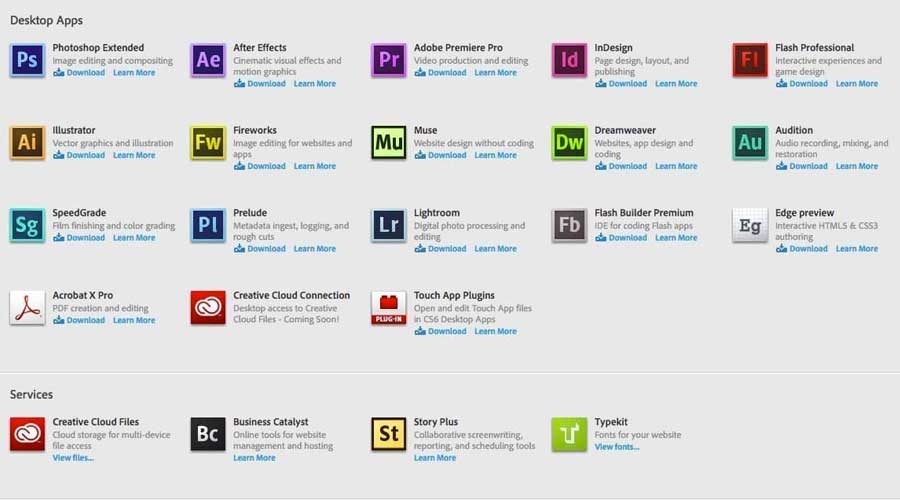Download Touch App Plugins
The image size is (900, 500).
pyautogui.click(x=441, y=332)
